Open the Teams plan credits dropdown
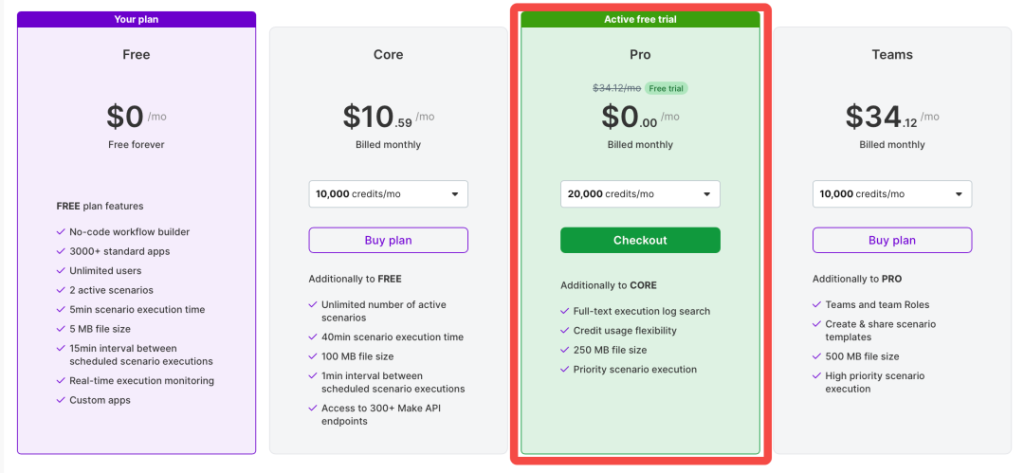Viewport: 1024px width, 473px height. coord(892,194)
